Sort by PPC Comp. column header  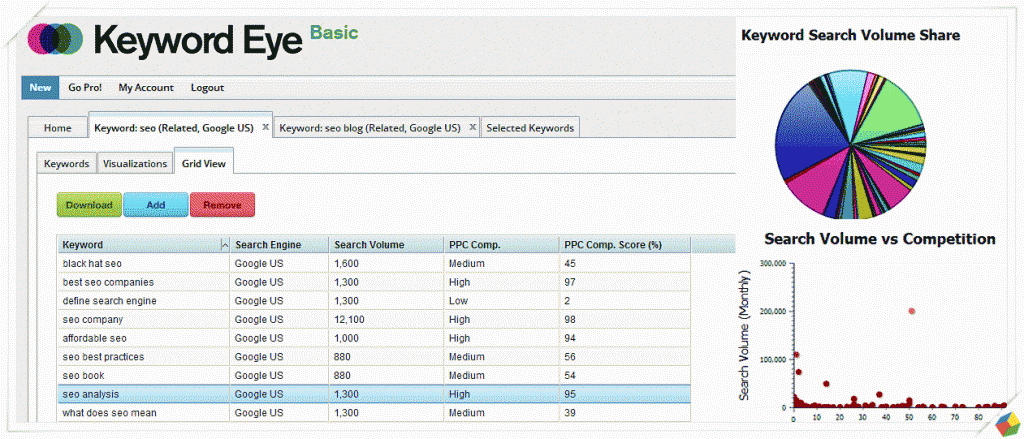pyautogui.click(x=502, y=245)
